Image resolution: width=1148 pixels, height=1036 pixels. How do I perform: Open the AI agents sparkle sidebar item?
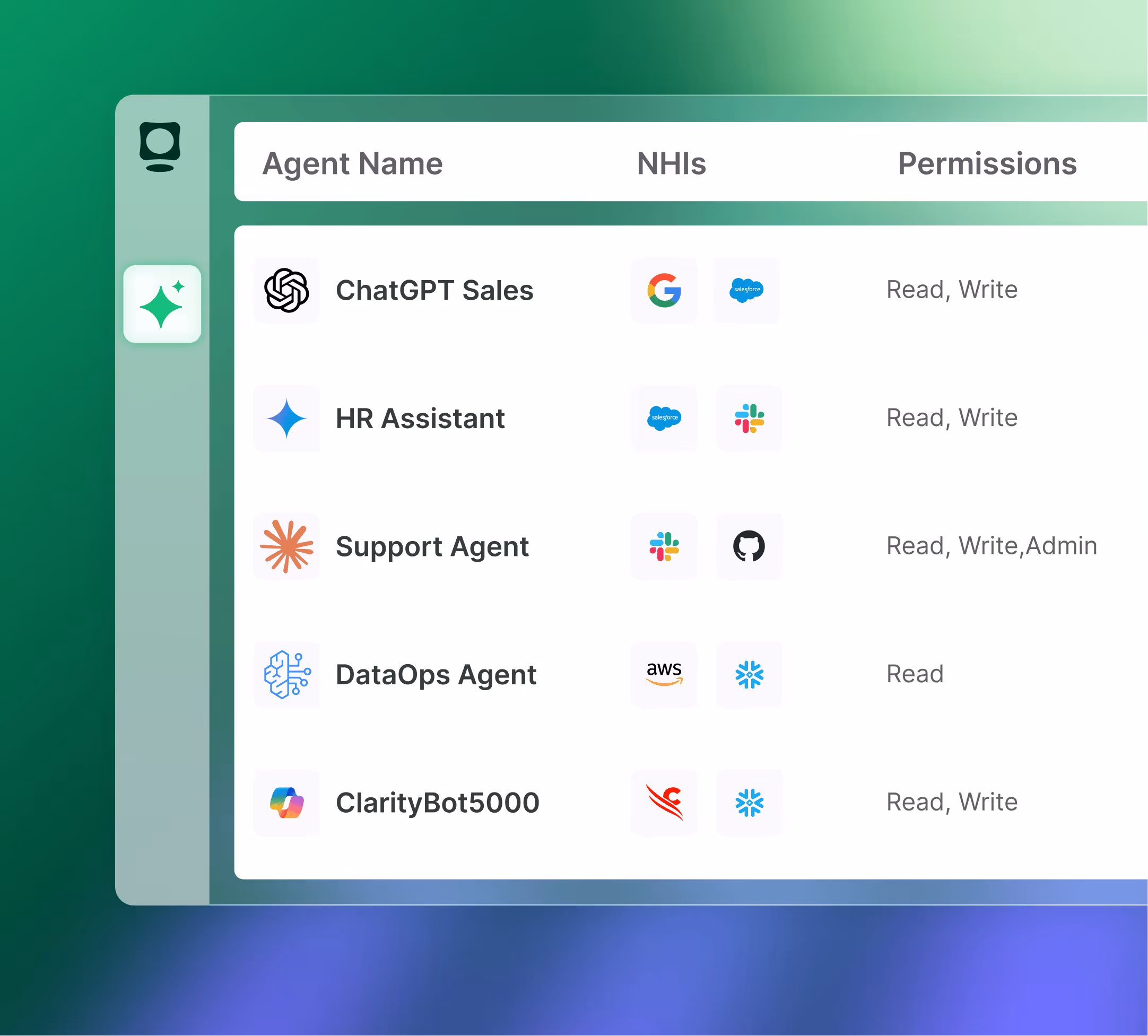(162, 304)
